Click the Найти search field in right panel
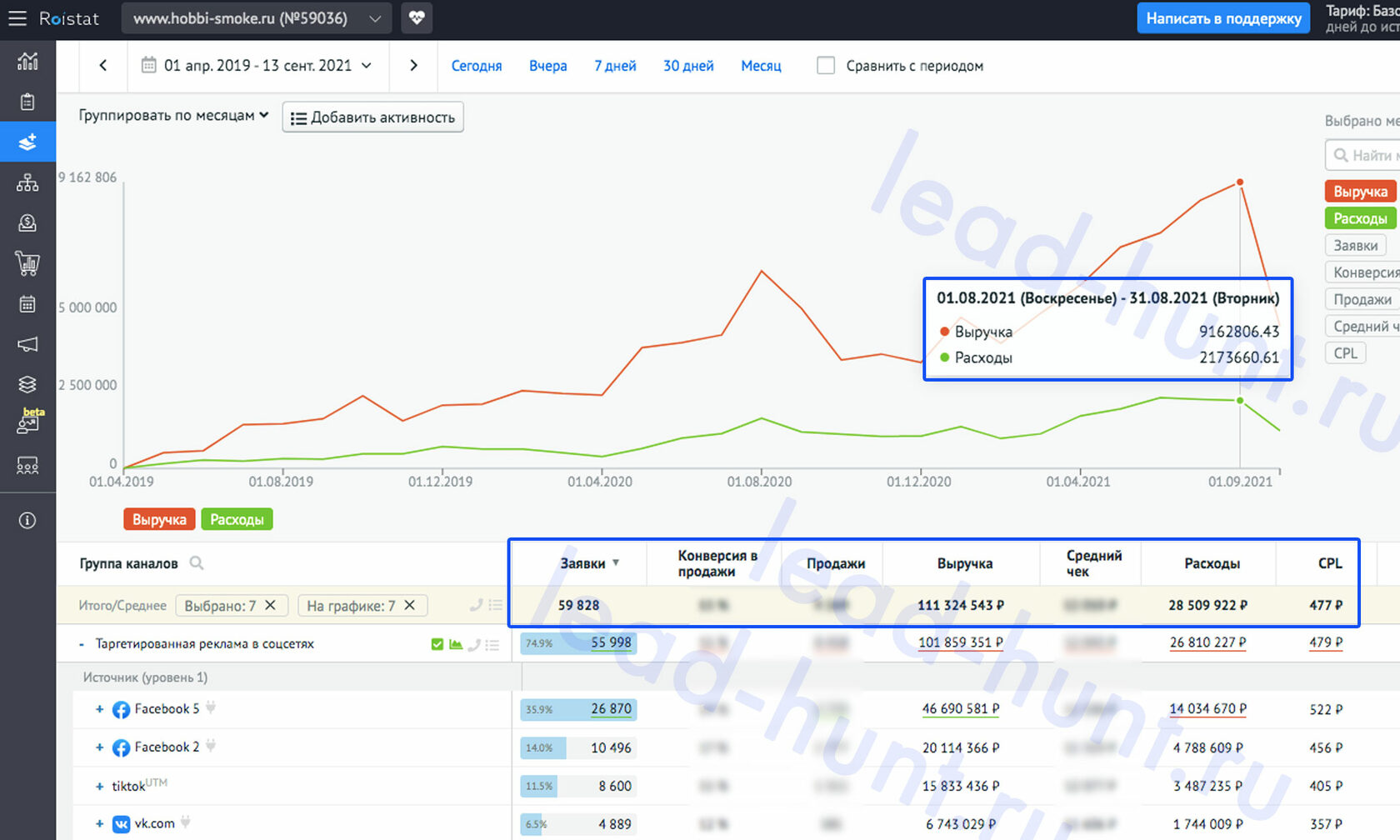The image size is (1400, 840). pos(1363,155)
